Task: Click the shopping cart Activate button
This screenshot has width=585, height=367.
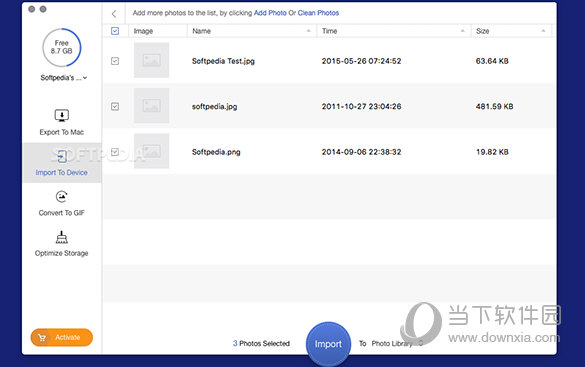Action: (x=62, y=337)
